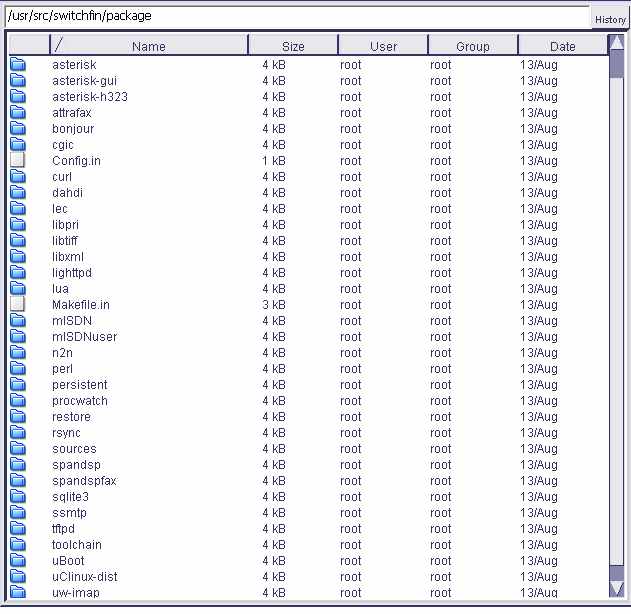
Task: Click the spandsp folder icon
Action: click(18, 464)
